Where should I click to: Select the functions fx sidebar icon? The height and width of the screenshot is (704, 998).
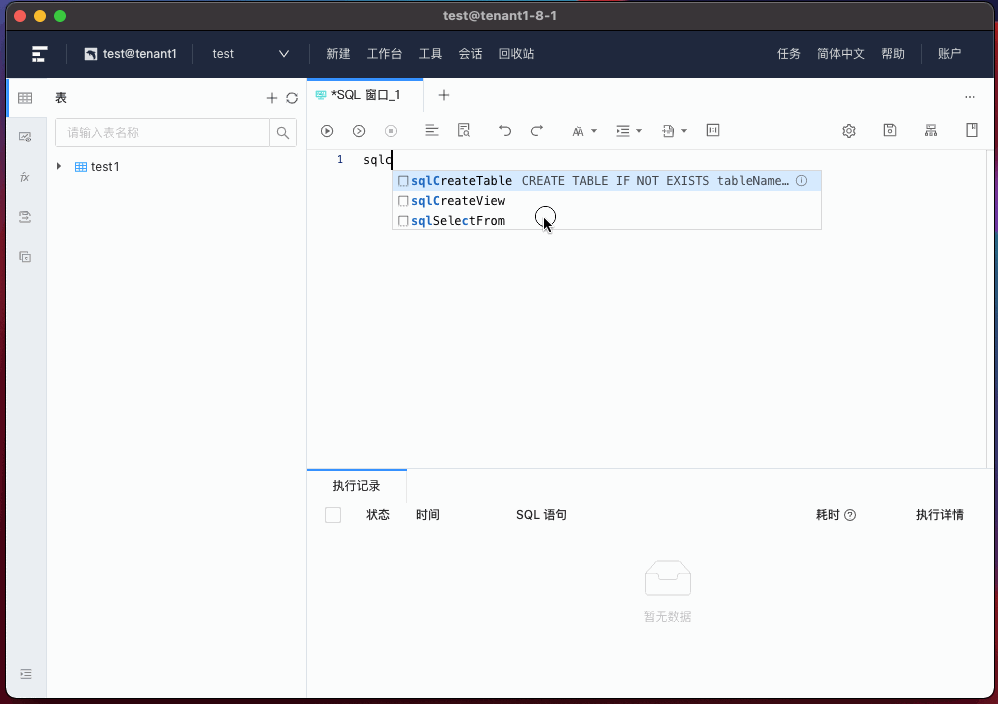25,177
